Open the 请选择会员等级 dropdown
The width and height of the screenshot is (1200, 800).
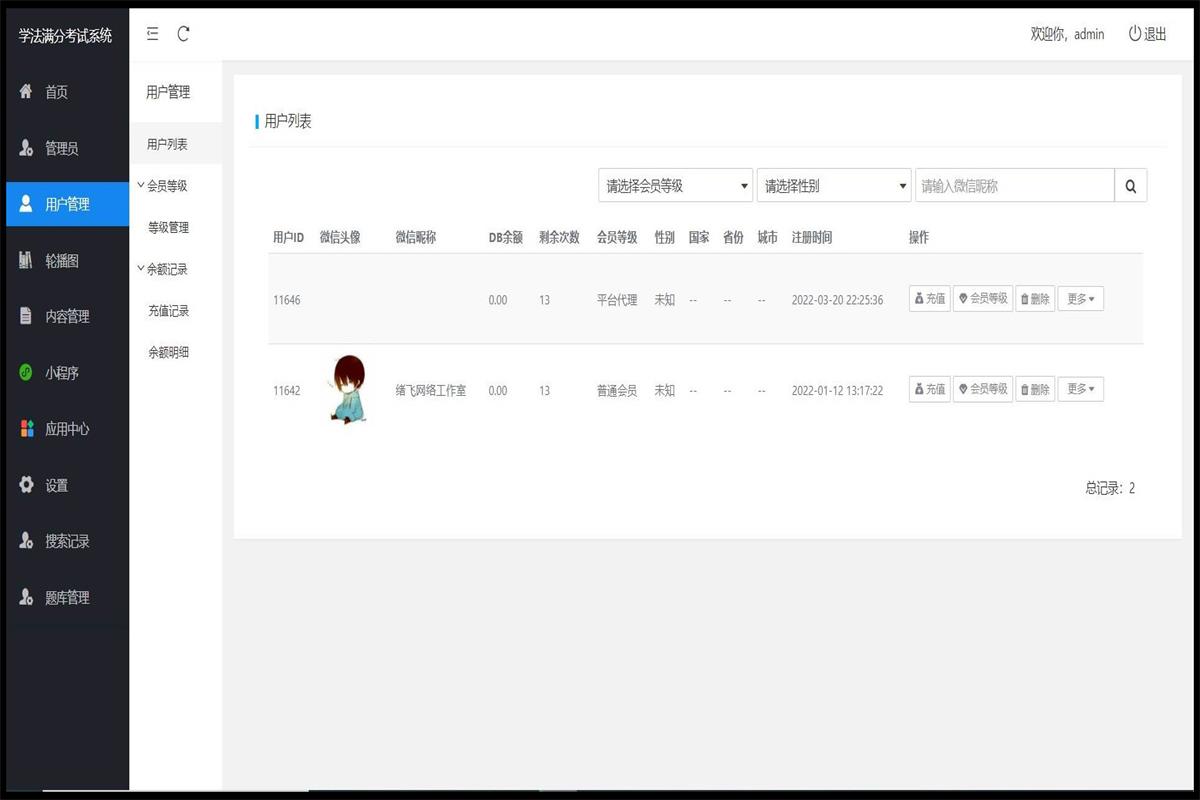pyautogui.click(x=675, y=186)
